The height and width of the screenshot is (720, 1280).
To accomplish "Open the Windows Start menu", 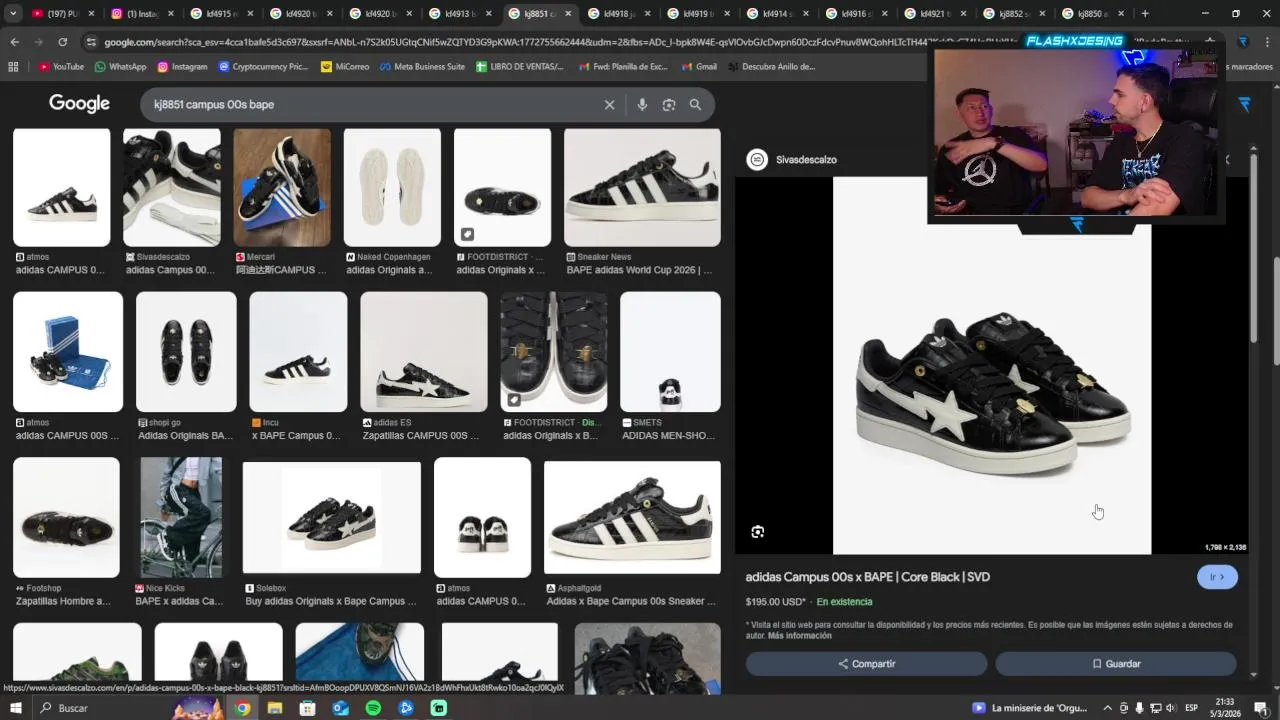I will (x=15, y=708).
